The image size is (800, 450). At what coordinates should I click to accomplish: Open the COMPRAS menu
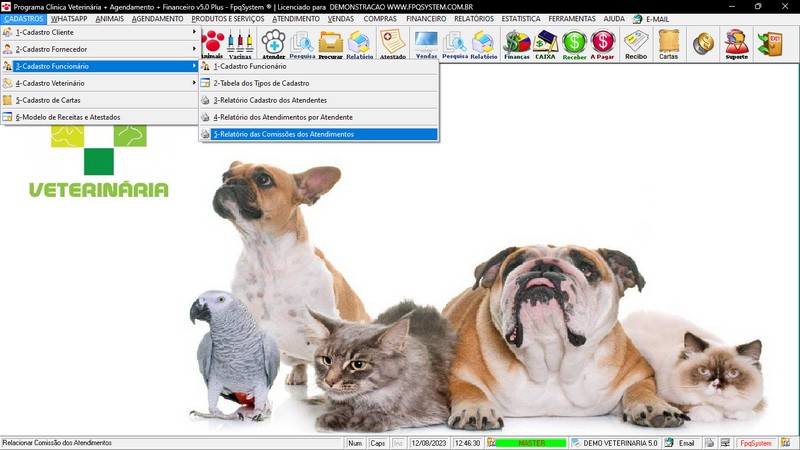coord(380,19)
